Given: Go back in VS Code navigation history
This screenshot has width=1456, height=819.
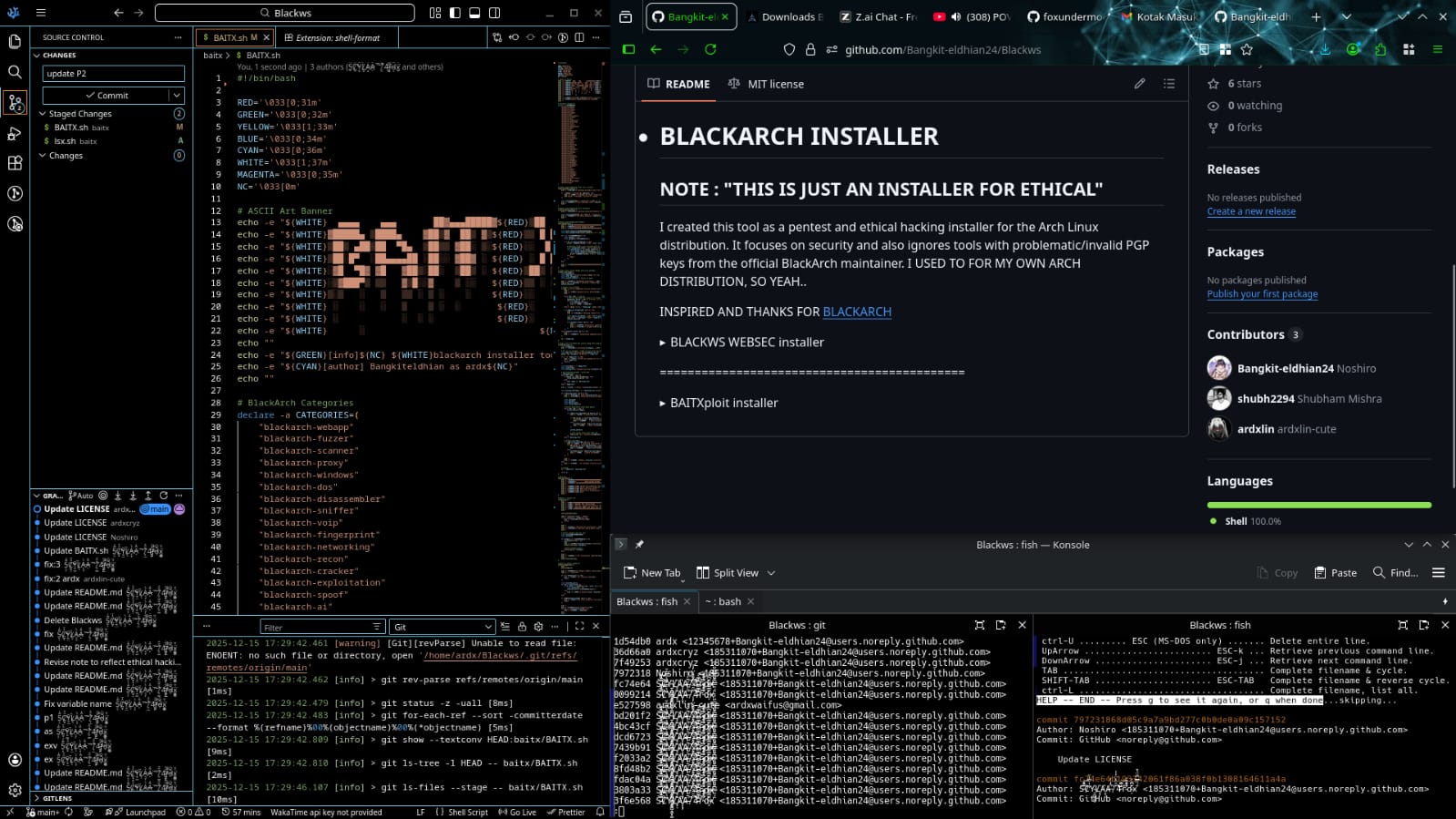Looking at the screenshot, I should point(118,13).
